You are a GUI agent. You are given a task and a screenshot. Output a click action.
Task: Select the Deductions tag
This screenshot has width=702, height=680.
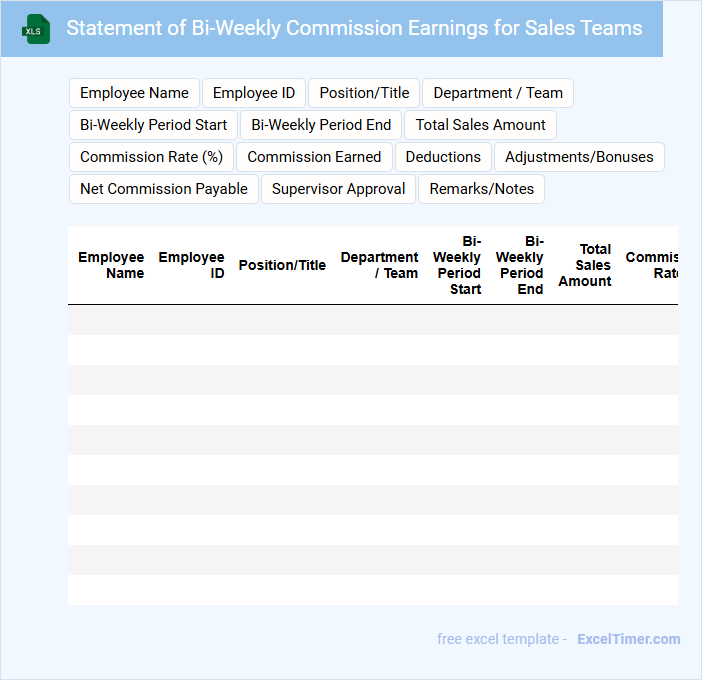point(444,157)
